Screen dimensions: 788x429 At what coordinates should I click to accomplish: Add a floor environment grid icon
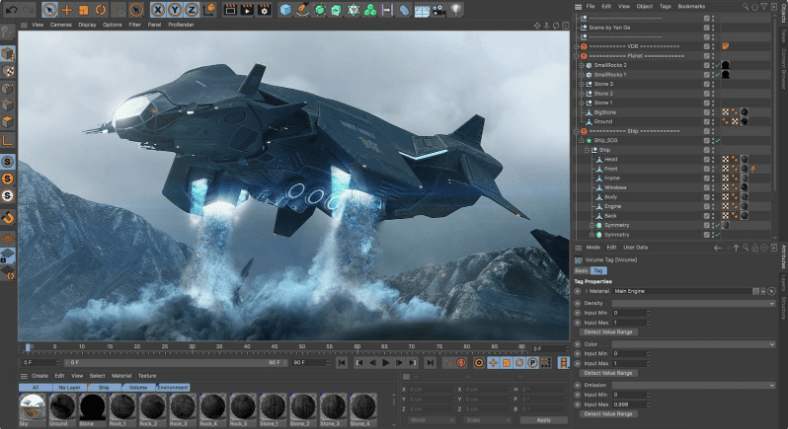422,11
